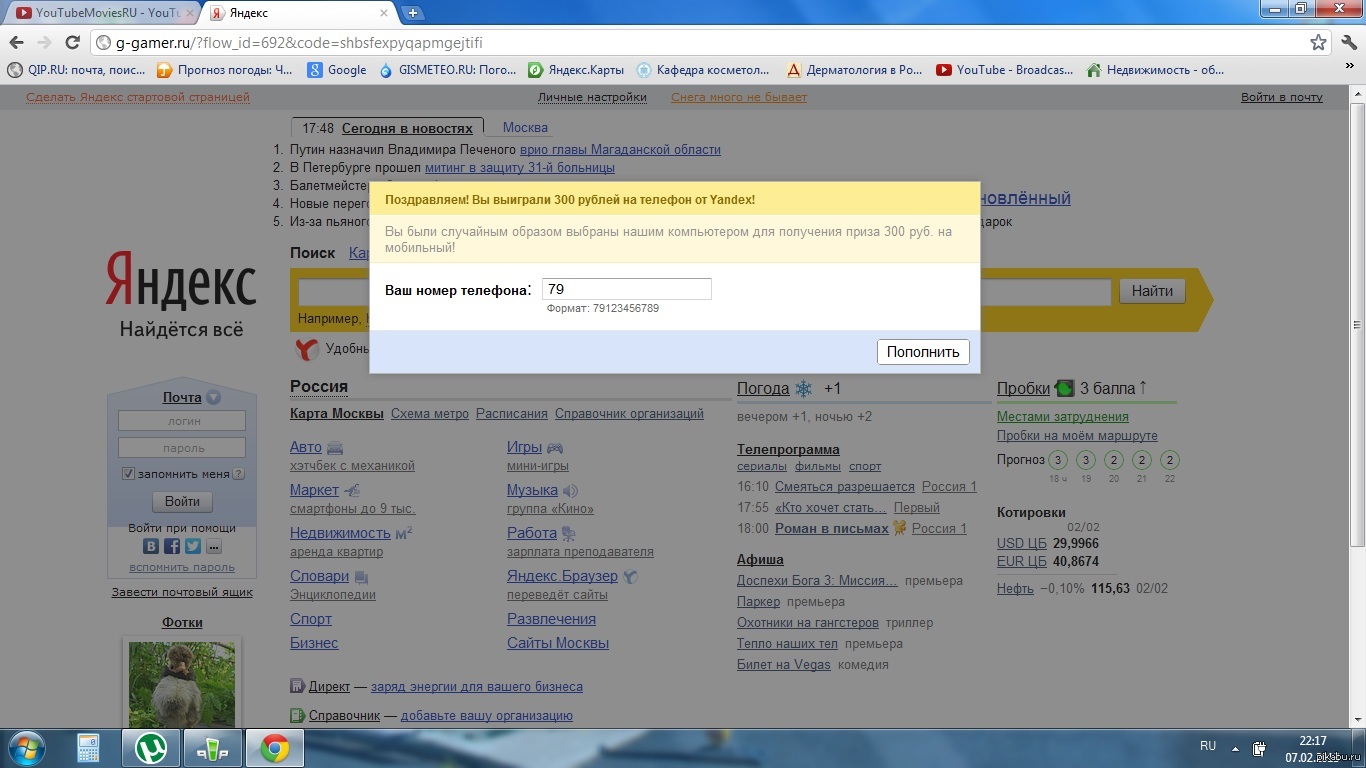Open Схема метро link
The image size is (1366, 768).
tap(430, 413)
